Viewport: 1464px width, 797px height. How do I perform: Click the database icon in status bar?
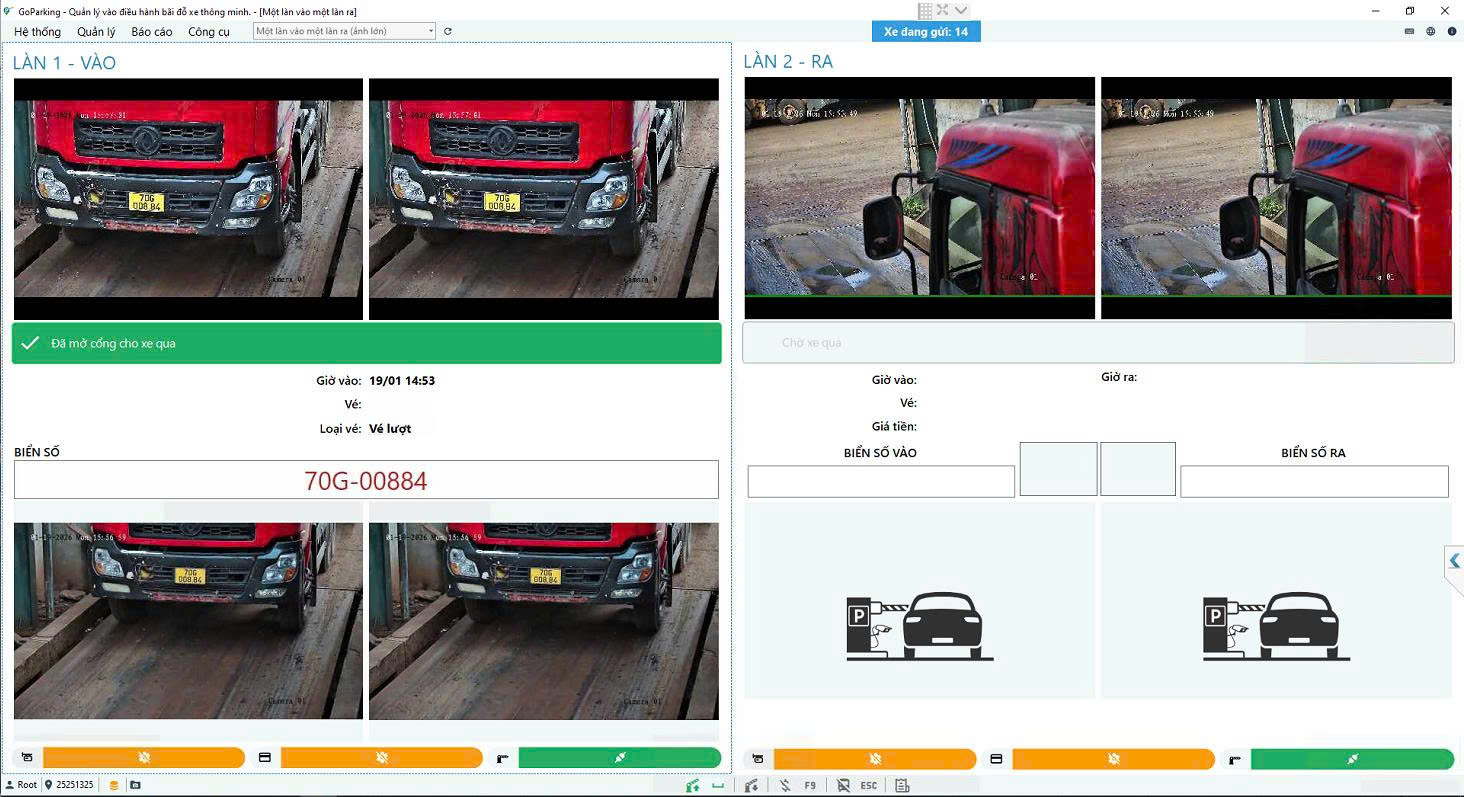[x=114, y=785]
